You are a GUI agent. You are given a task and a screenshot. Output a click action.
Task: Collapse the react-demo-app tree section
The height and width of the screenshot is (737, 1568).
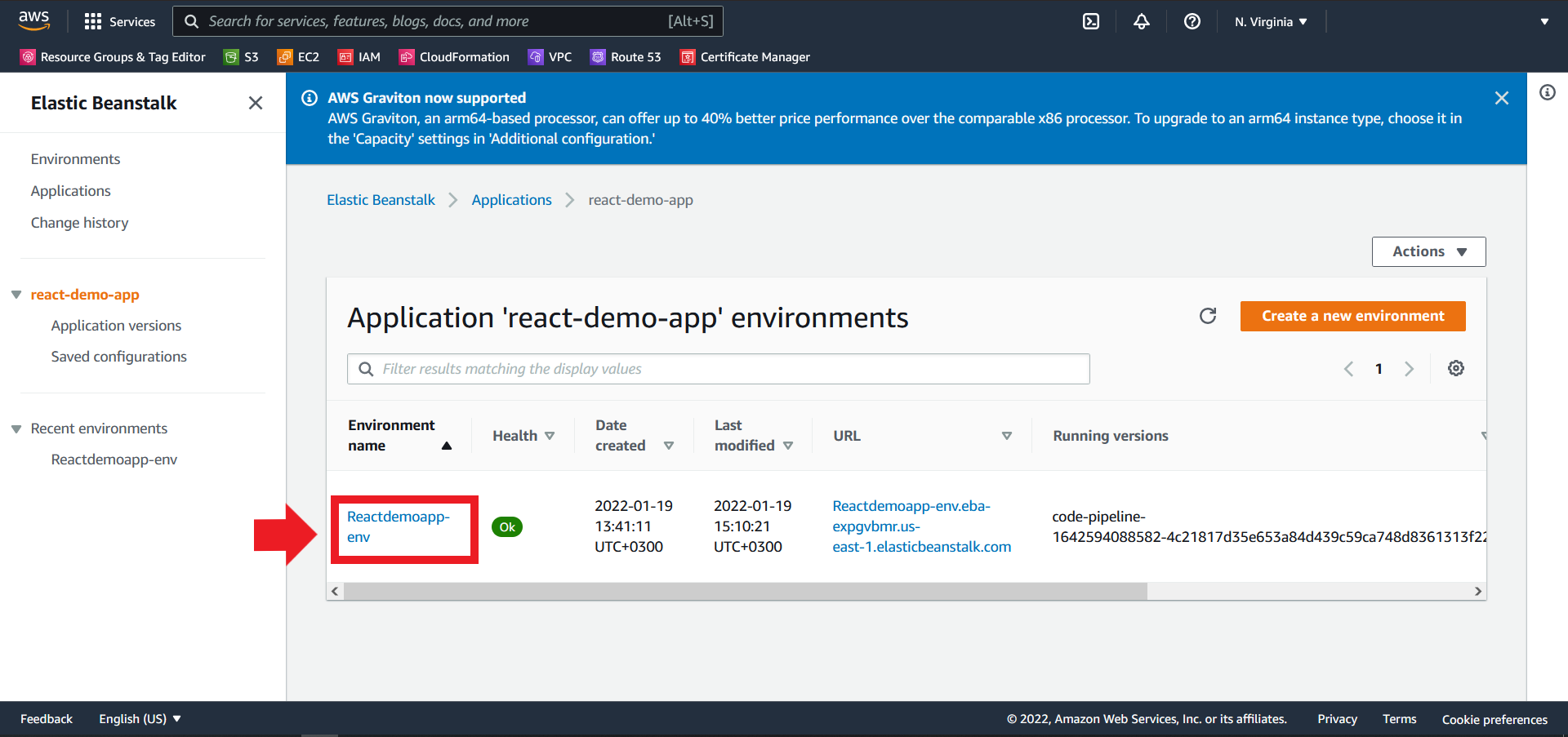click(x=16, y=295)
